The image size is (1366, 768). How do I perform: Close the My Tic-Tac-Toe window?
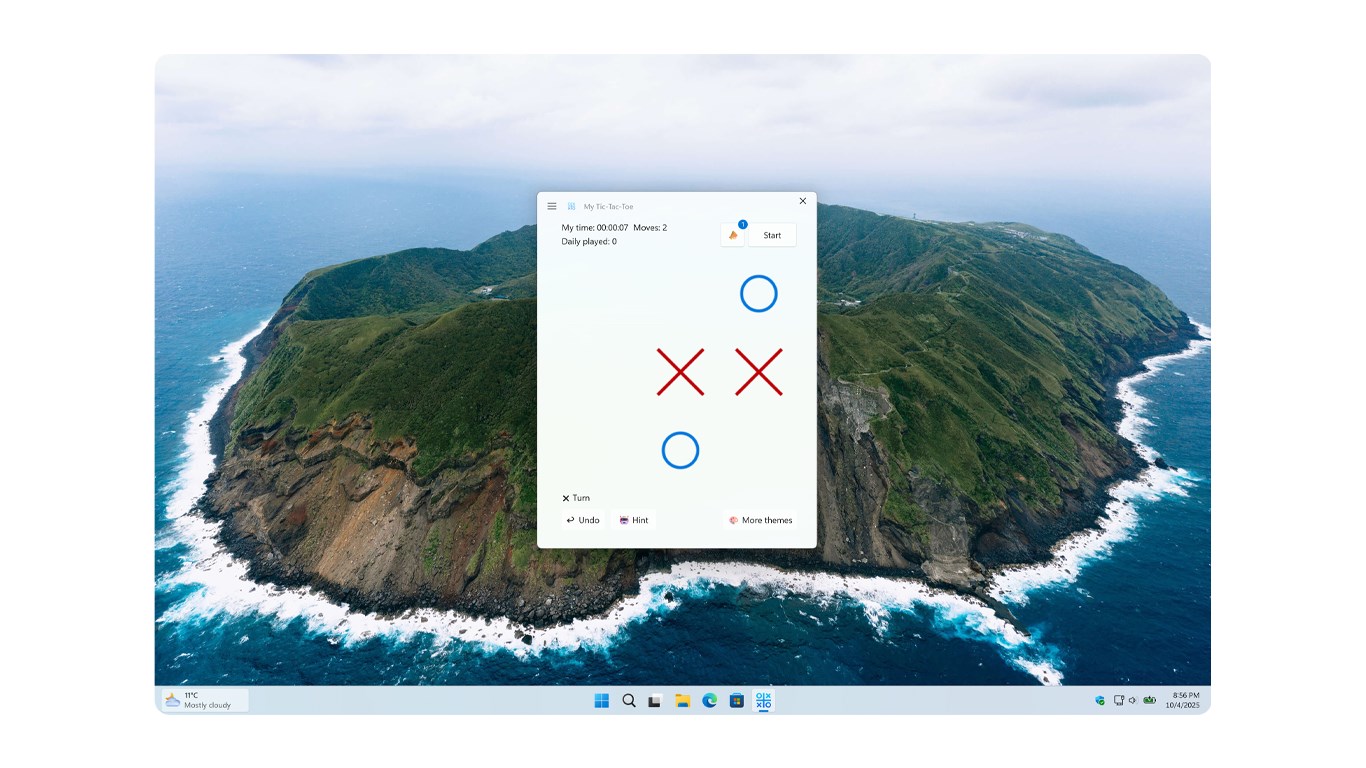coord(802,201)
